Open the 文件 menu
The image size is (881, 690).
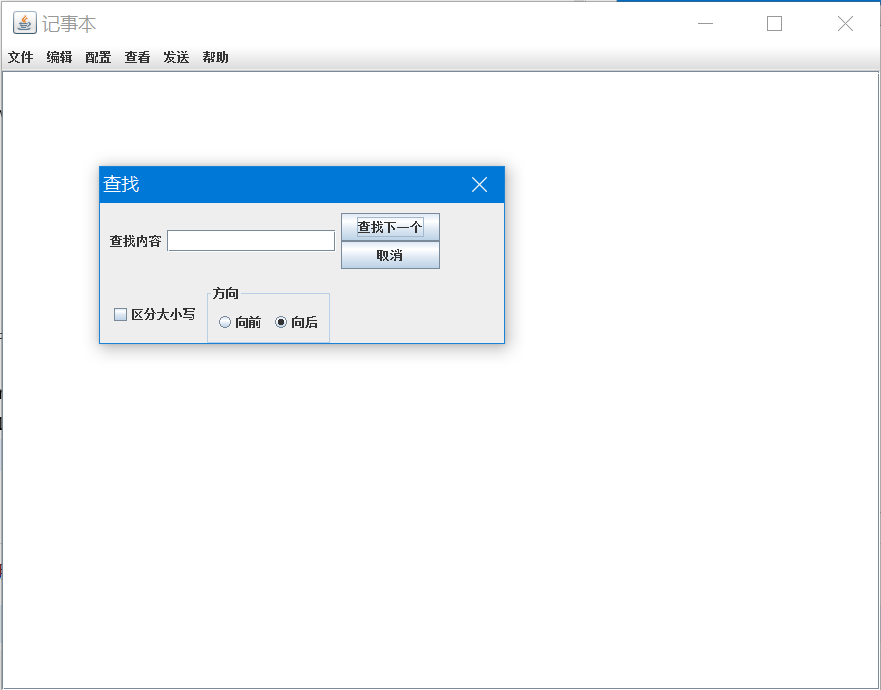[20, 57]
